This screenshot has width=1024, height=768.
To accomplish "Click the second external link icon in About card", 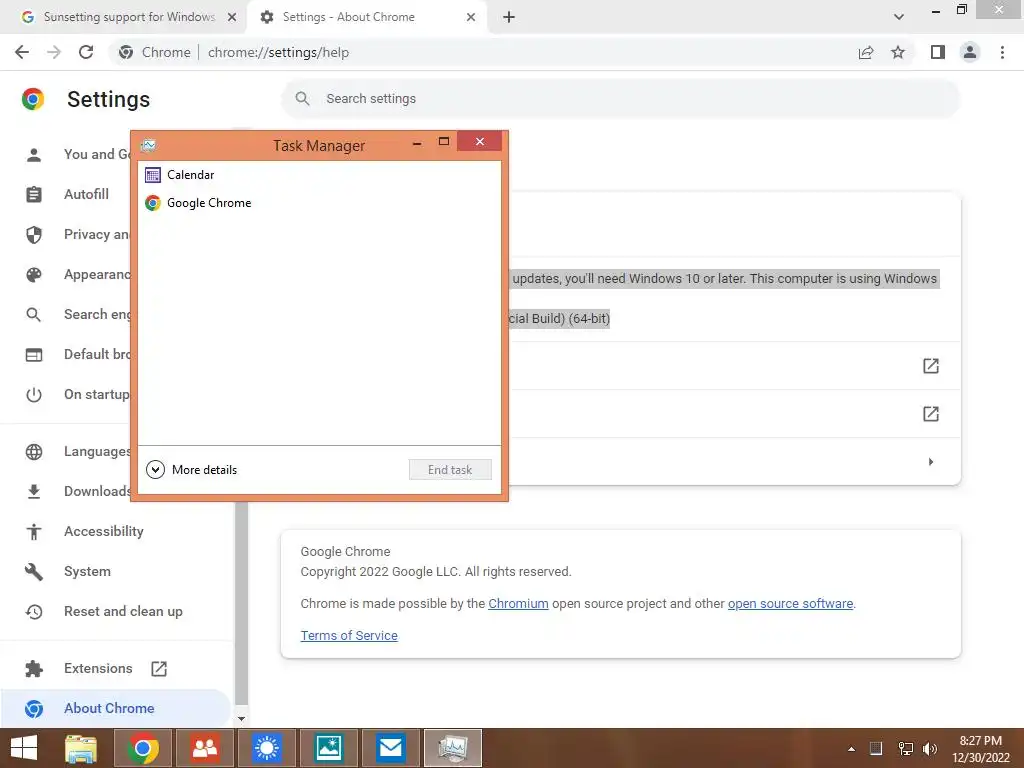I will point(931,413).
